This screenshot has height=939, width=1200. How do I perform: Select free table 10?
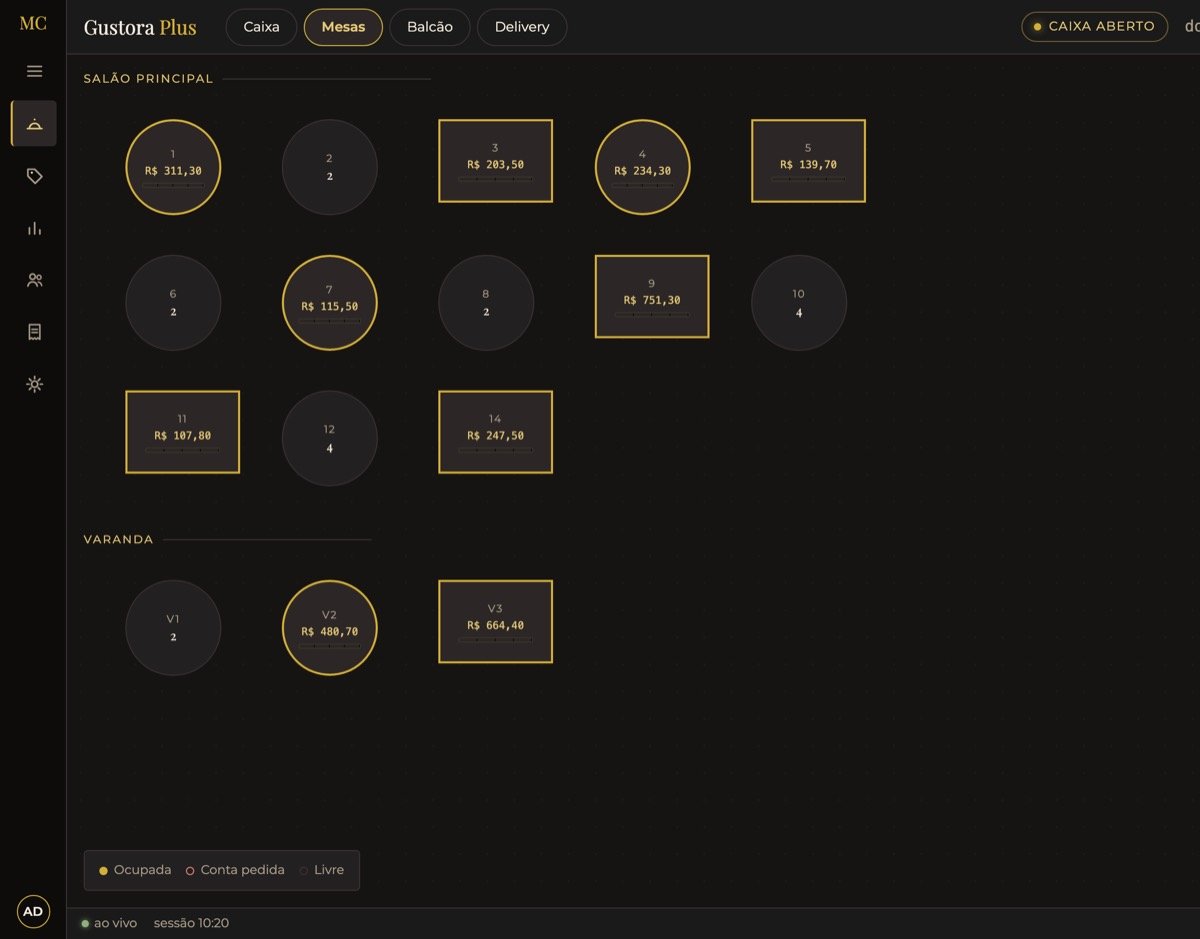[799, 303]
